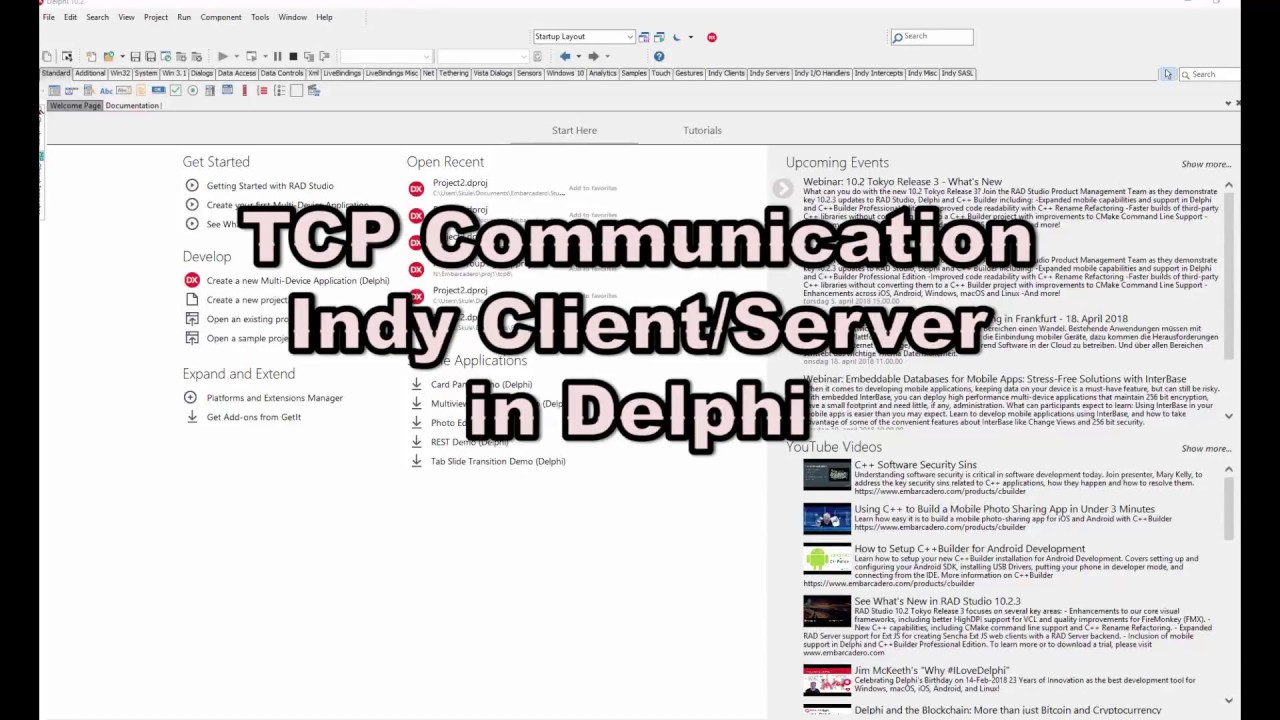Screen dimensions: 1280x720
Task: Click the blue Back navigation arrow
Action: click(x=565, y=56)
